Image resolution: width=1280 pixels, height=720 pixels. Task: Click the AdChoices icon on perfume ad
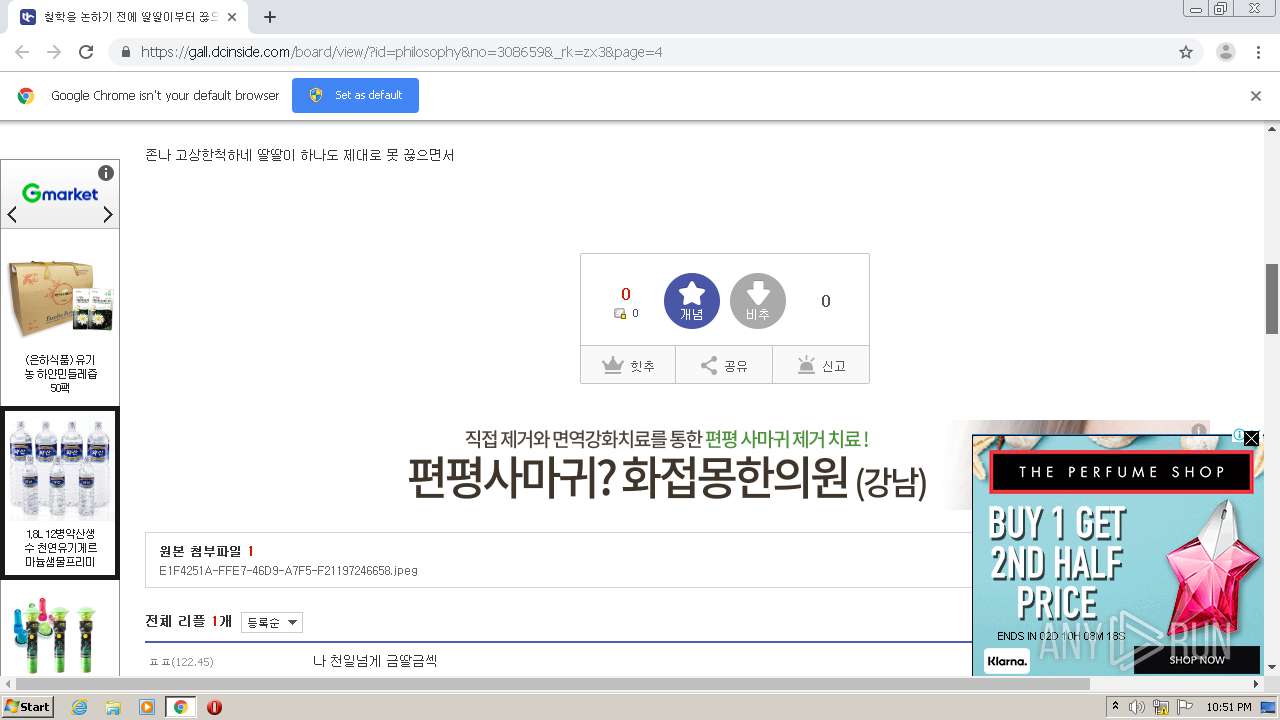click(x=1238, y=436)
